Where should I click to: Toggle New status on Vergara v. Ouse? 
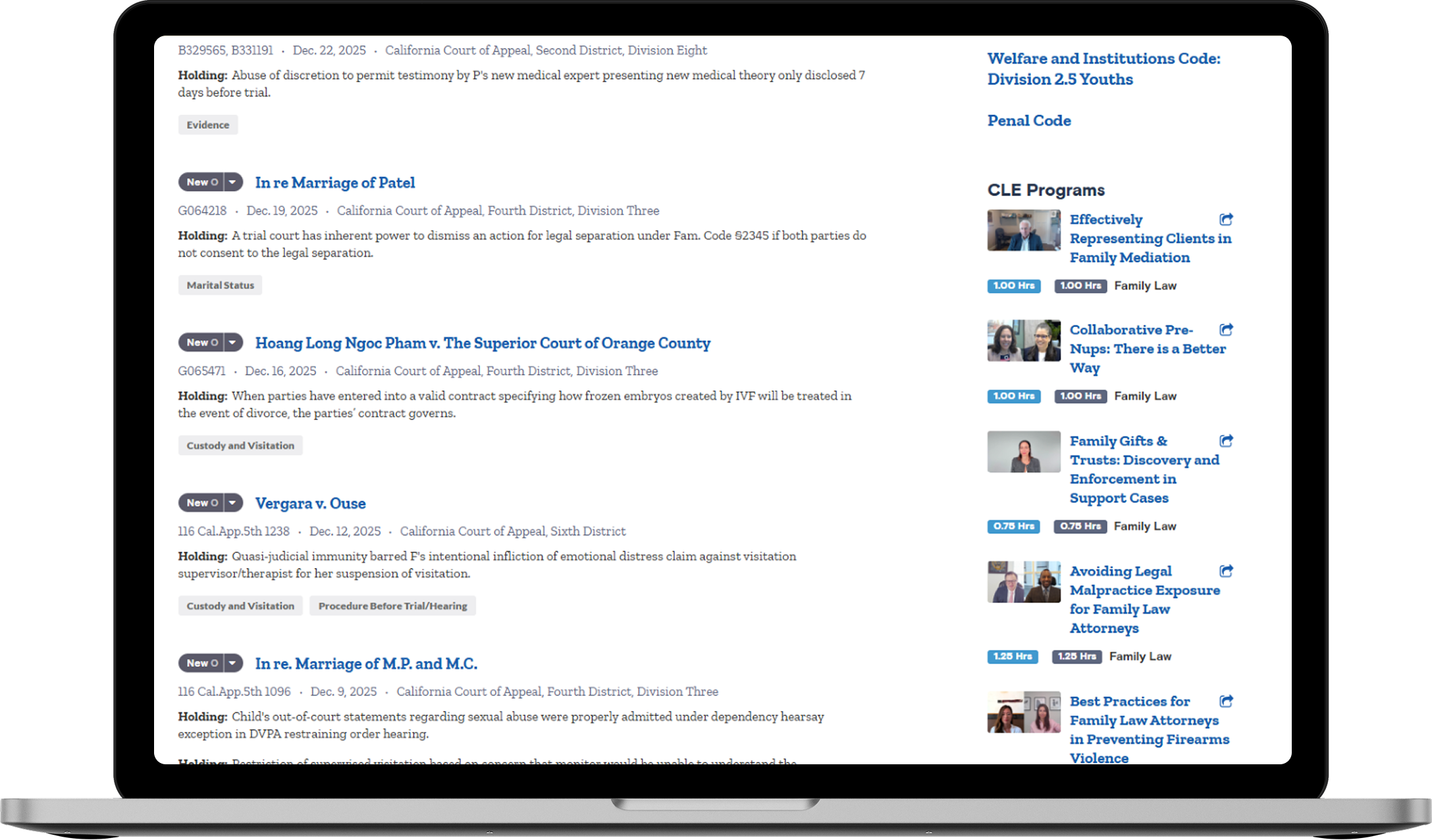[x=201, y=503]
